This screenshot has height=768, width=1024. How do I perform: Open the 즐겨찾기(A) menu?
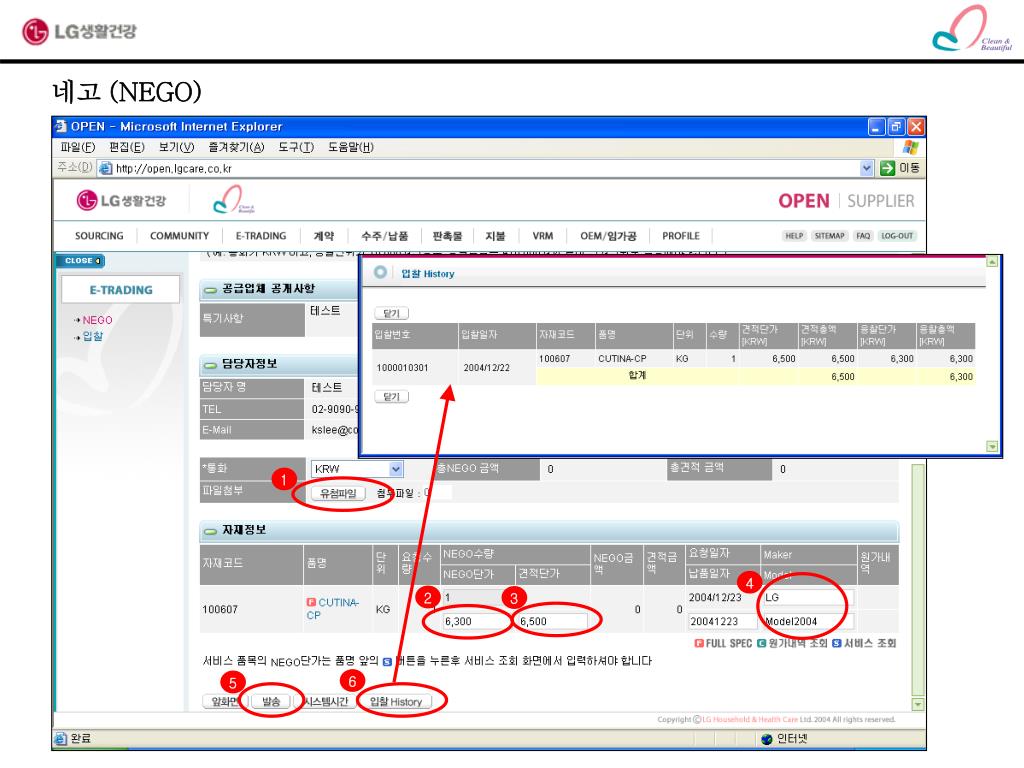(236, 147)
